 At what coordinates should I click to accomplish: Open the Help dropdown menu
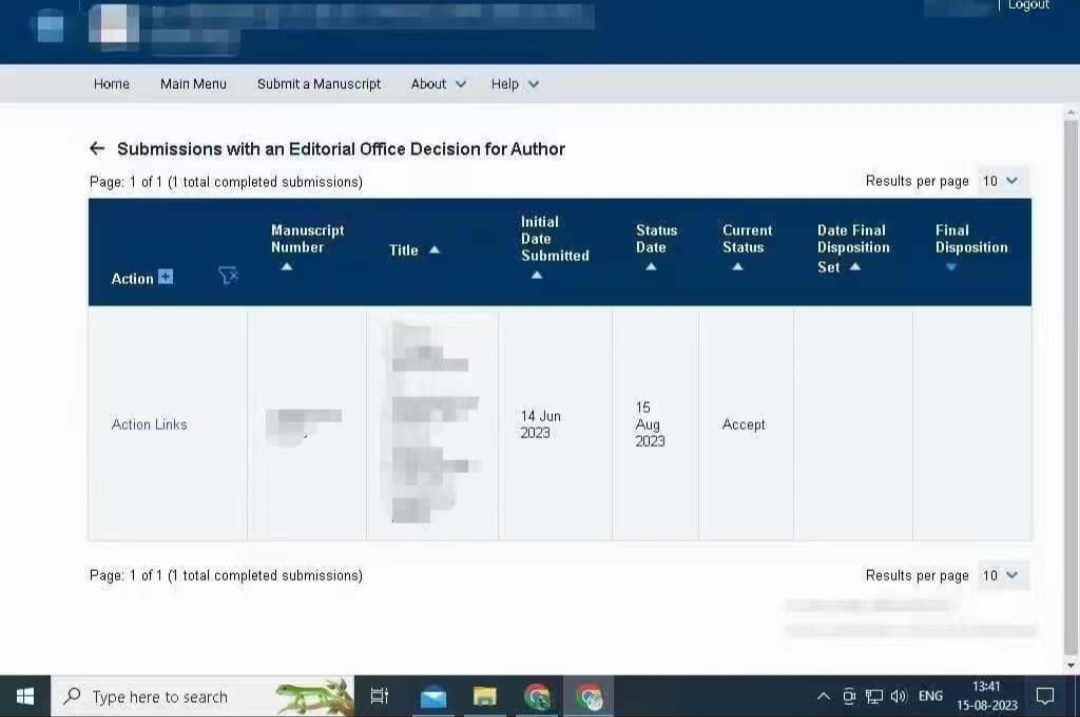514,84
